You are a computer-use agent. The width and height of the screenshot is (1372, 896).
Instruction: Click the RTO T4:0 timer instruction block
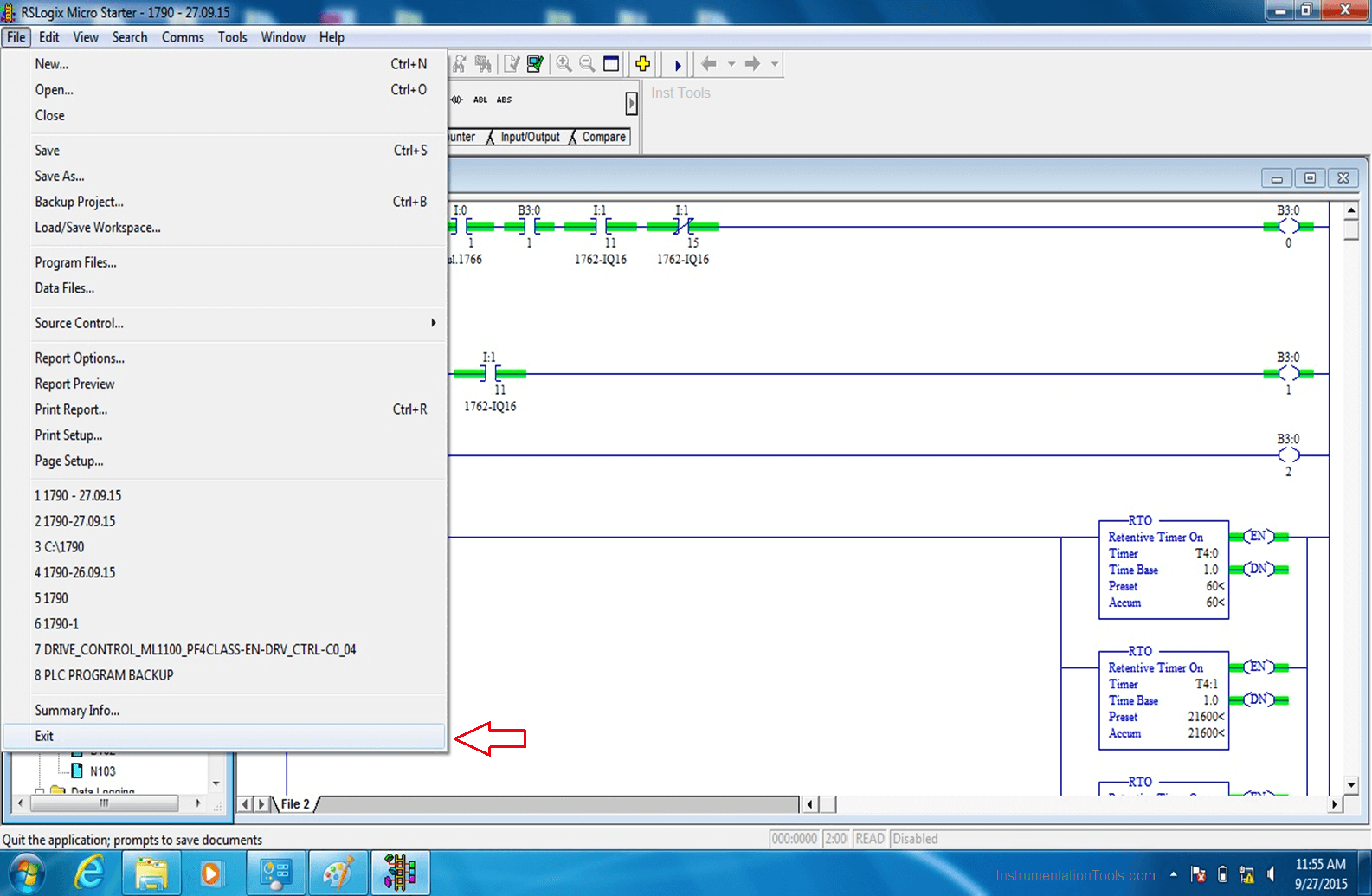point(1163,568)
